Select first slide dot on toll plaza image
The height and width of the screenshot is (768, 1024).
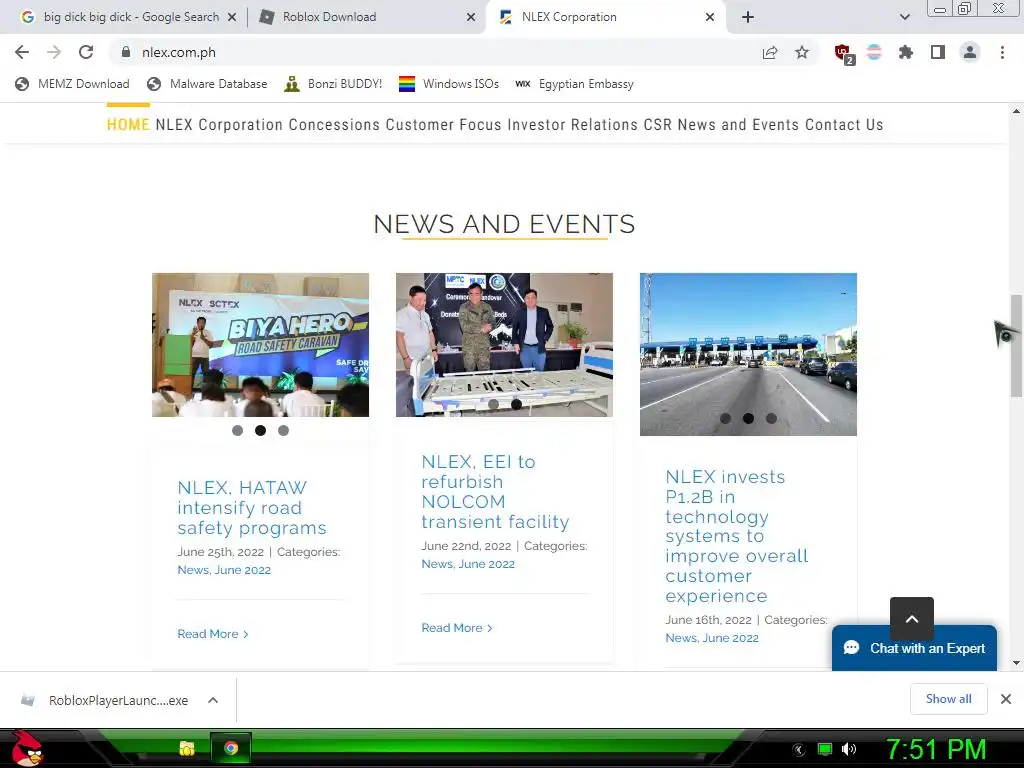click(x=726, y=418)
